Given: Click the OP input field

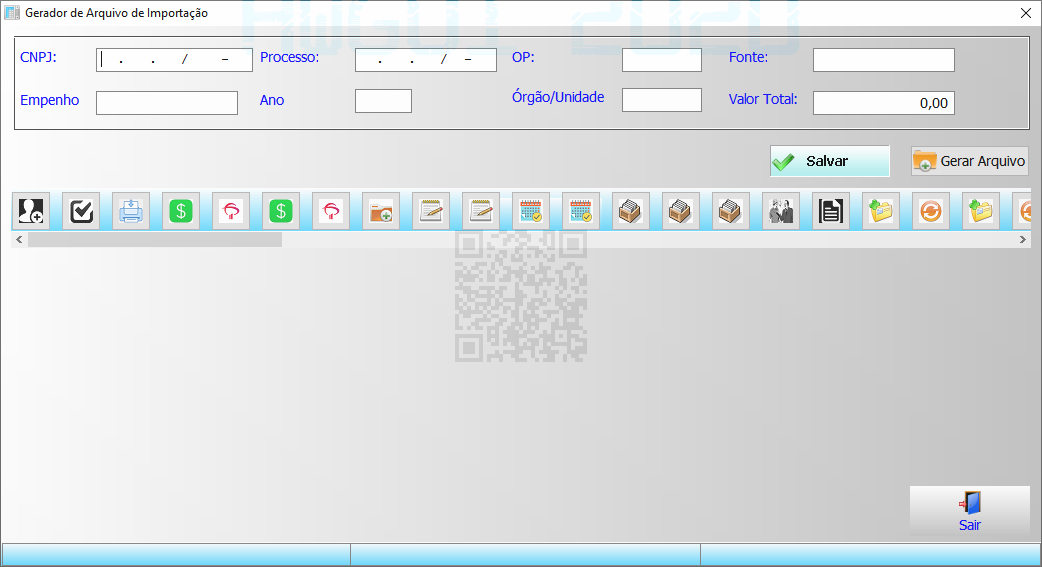Looking at the screenshot, I should 662,60.
